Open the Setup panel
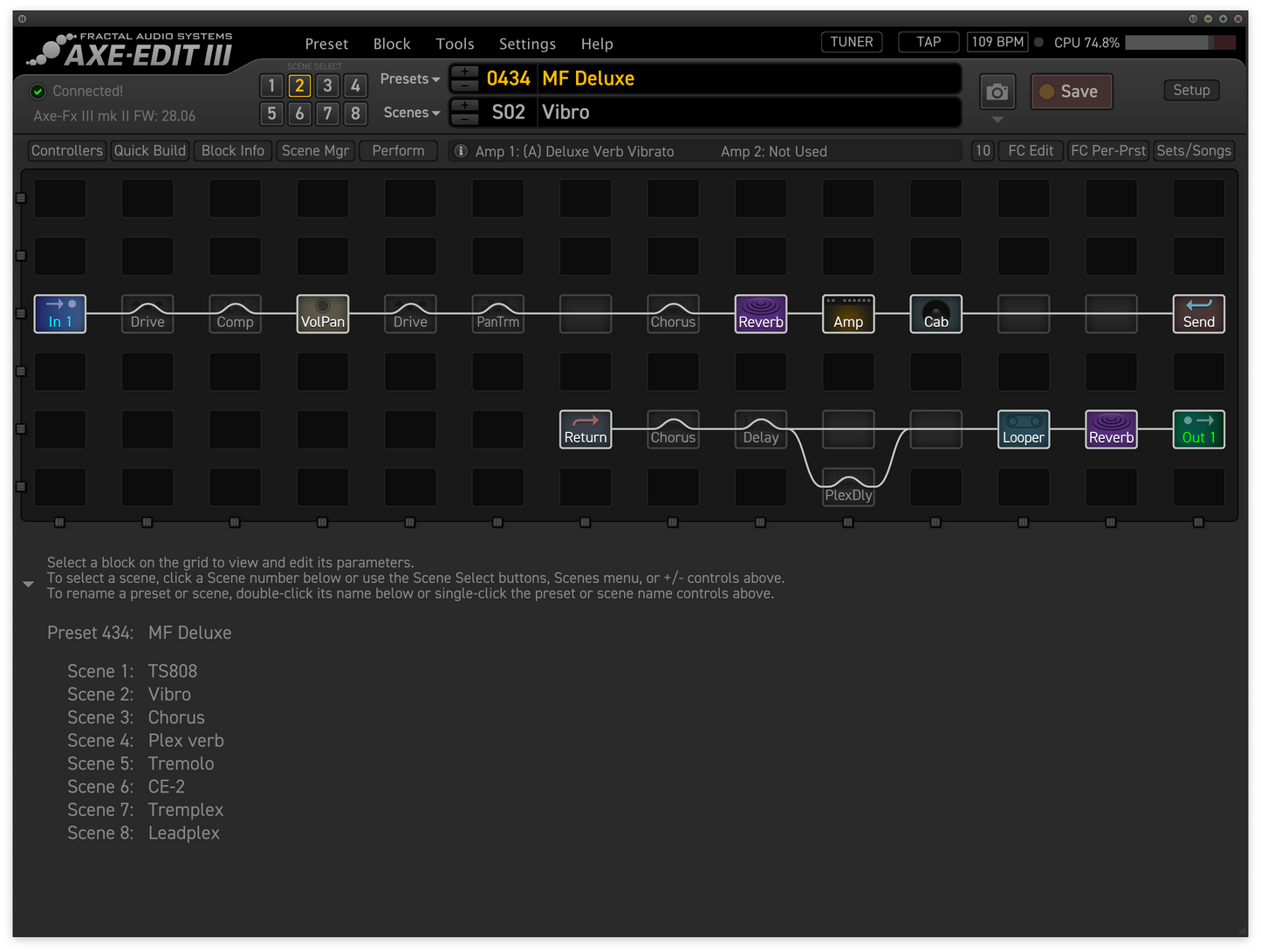 tap(1191, 90)
